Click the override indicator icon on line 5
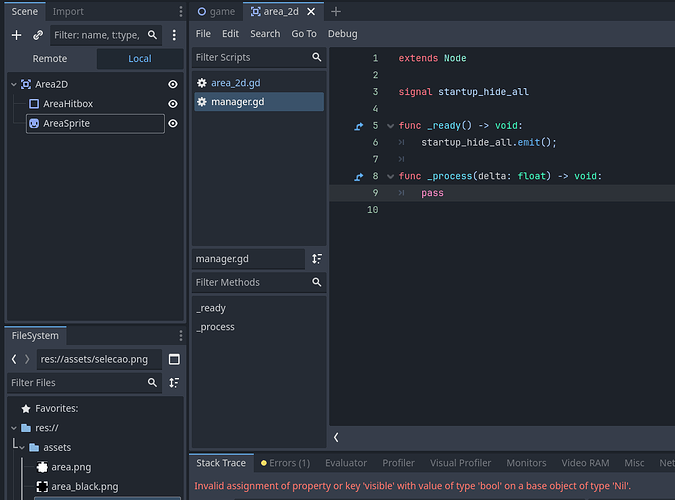This screenshot has height=500, width=675. point(359,126)
